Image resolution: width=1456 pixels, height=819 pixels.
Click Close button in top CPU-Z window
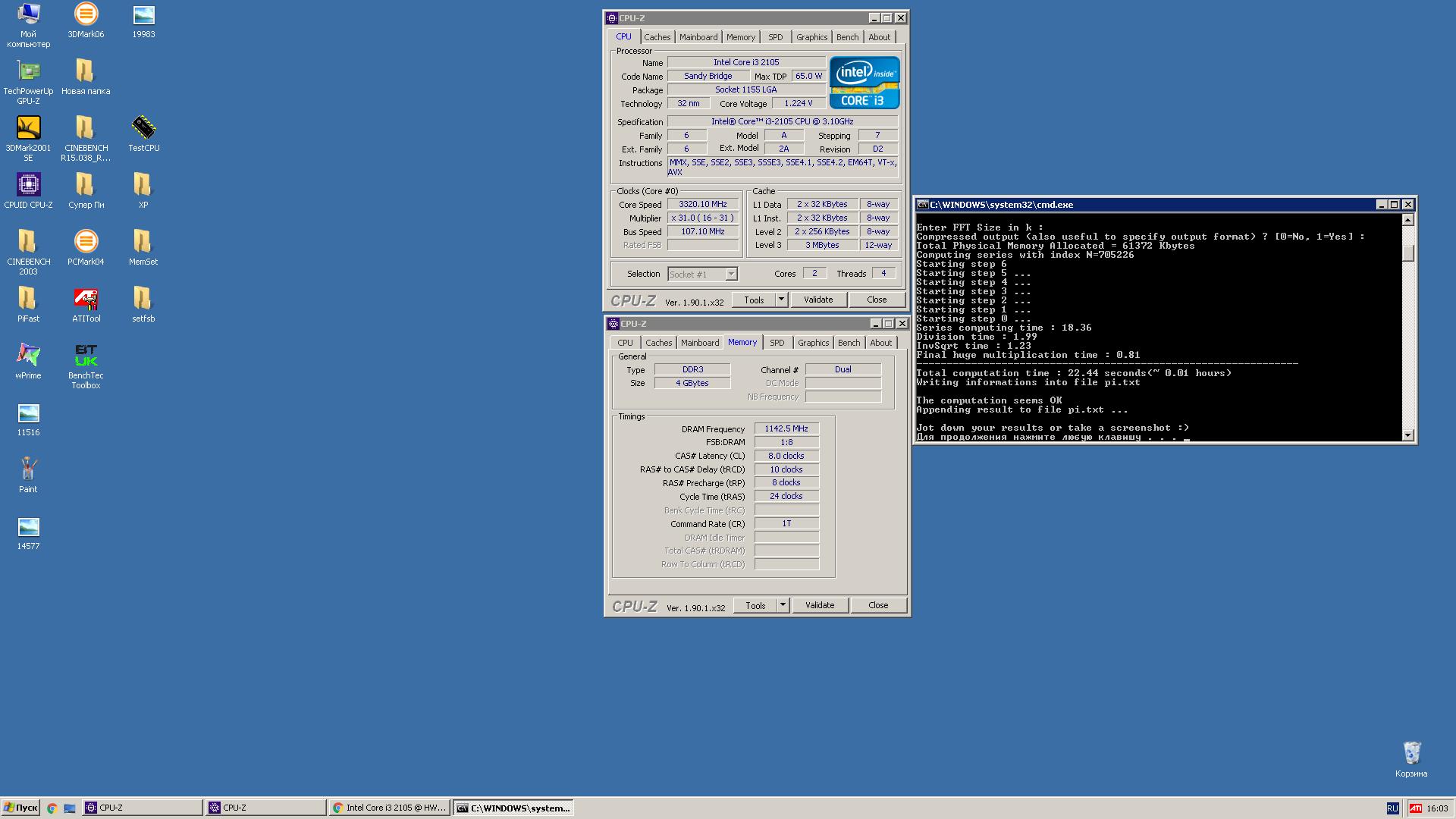877,300
